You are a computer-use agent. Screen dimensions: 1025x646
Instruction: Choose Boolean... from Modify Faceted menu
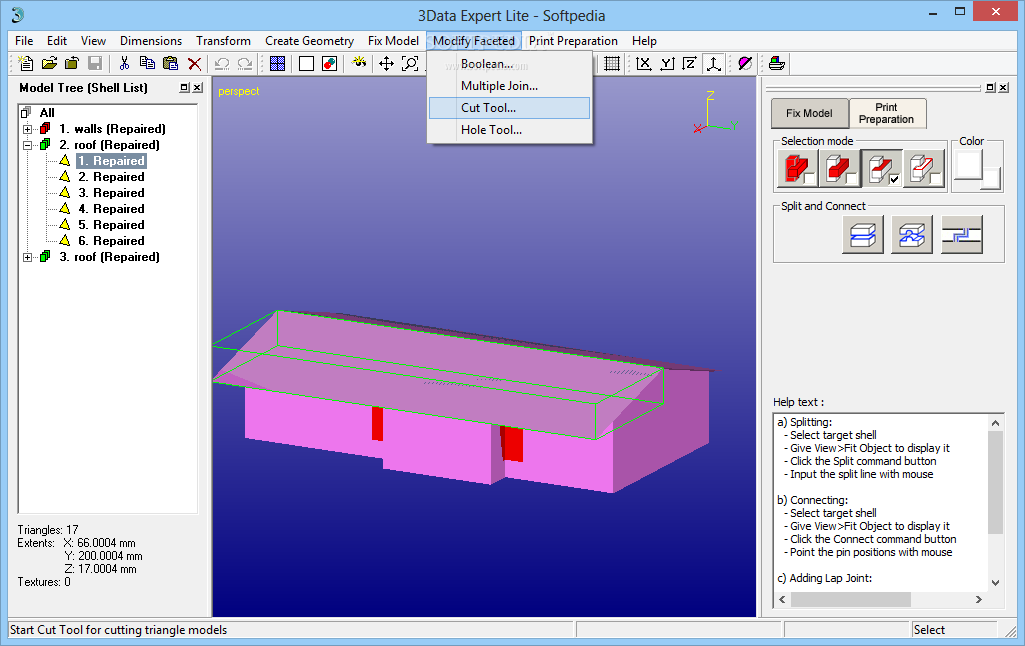pos(510,64)
